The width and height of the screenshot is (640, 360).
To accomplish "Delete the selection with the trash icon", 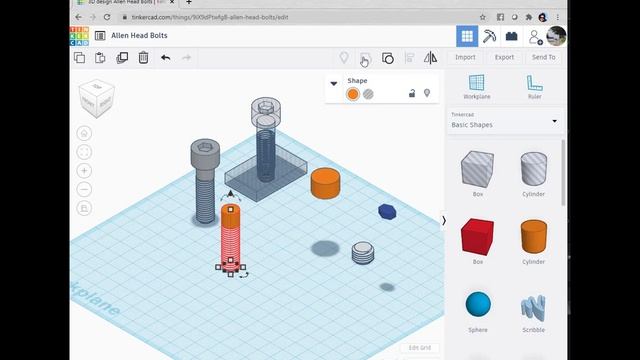I will pos(143,58).
